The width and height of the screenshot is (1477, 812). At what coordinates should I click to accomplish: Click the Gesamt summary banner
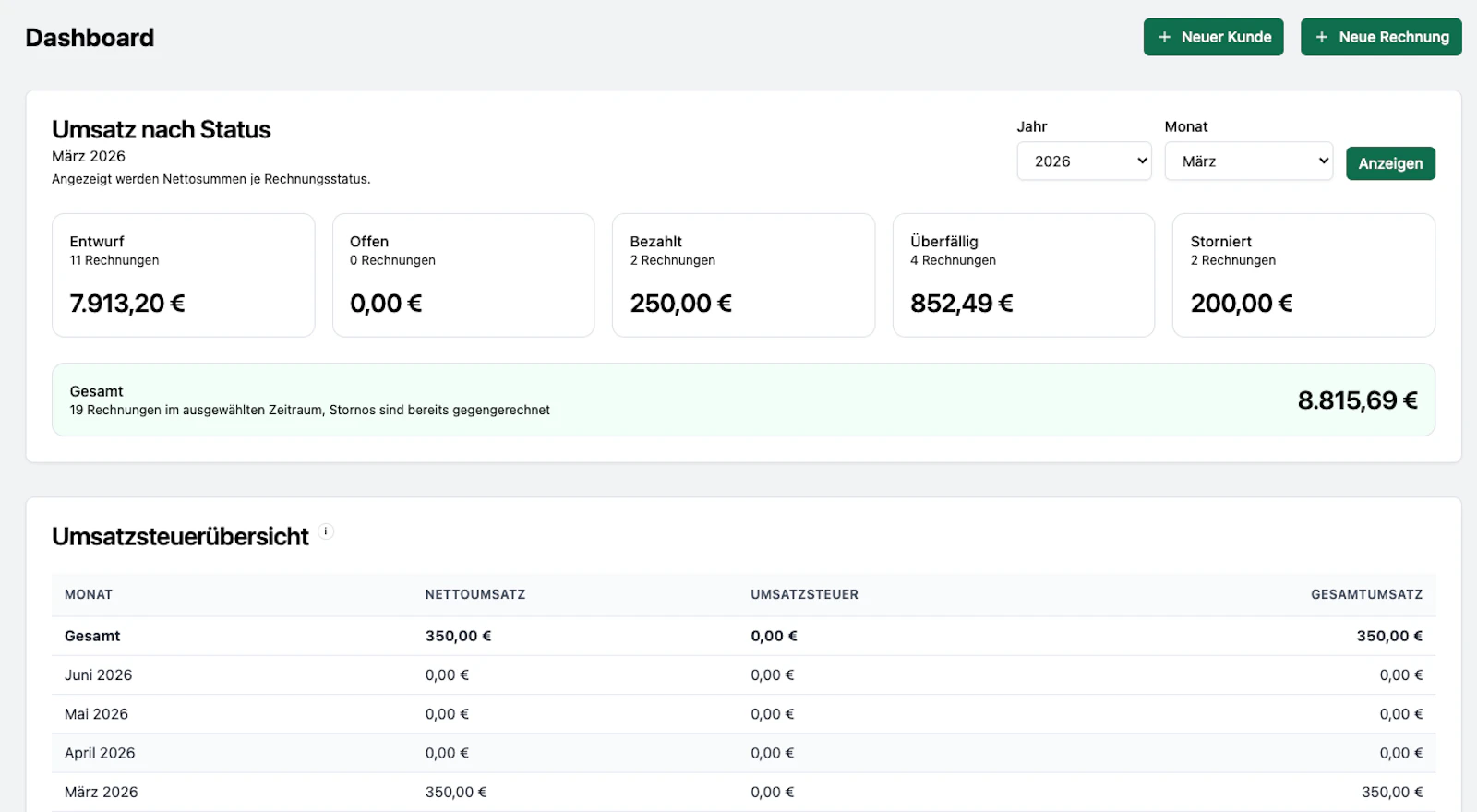click(743, 400)
